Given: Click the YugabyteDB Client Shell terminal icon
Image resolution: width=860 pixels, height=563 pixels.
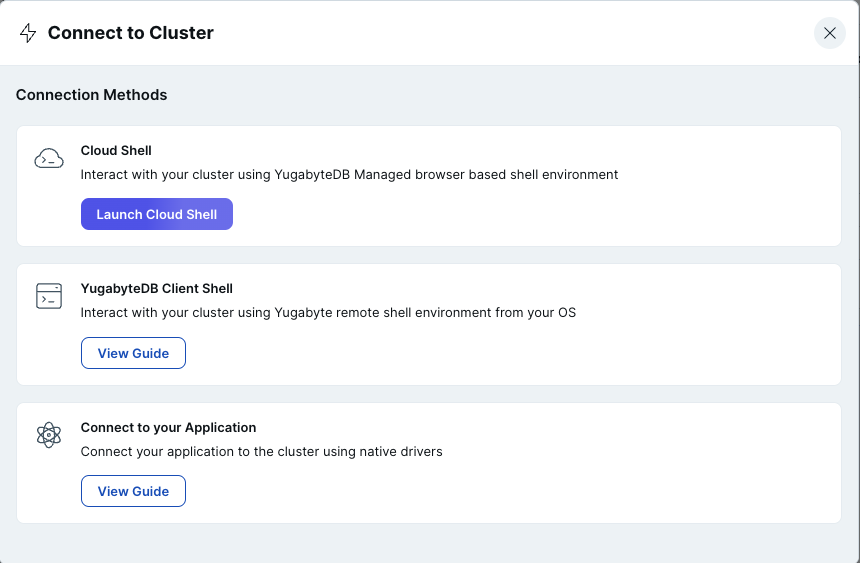Looking at the screenshot, I should 49,296.
